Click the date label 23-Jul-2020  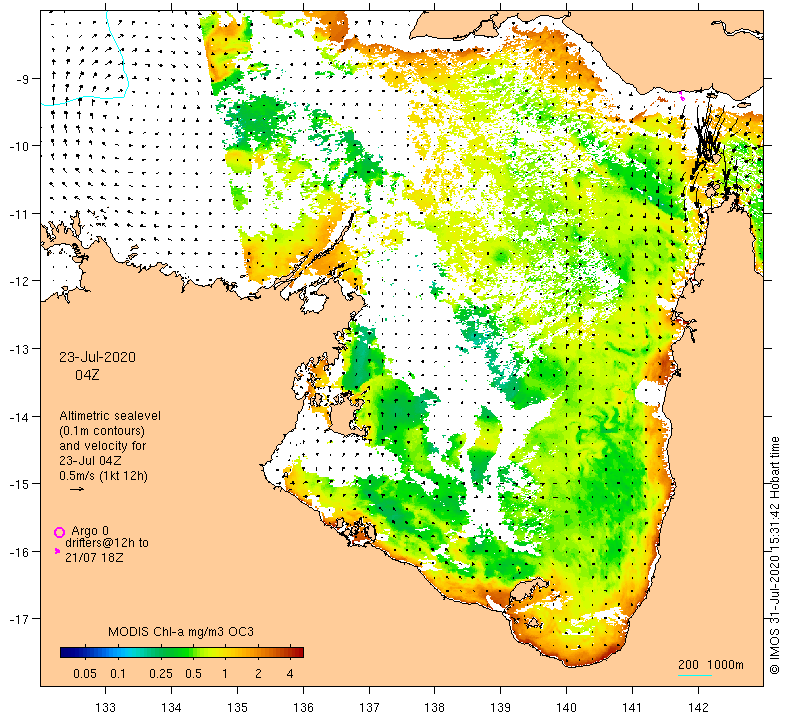point(97,357)
